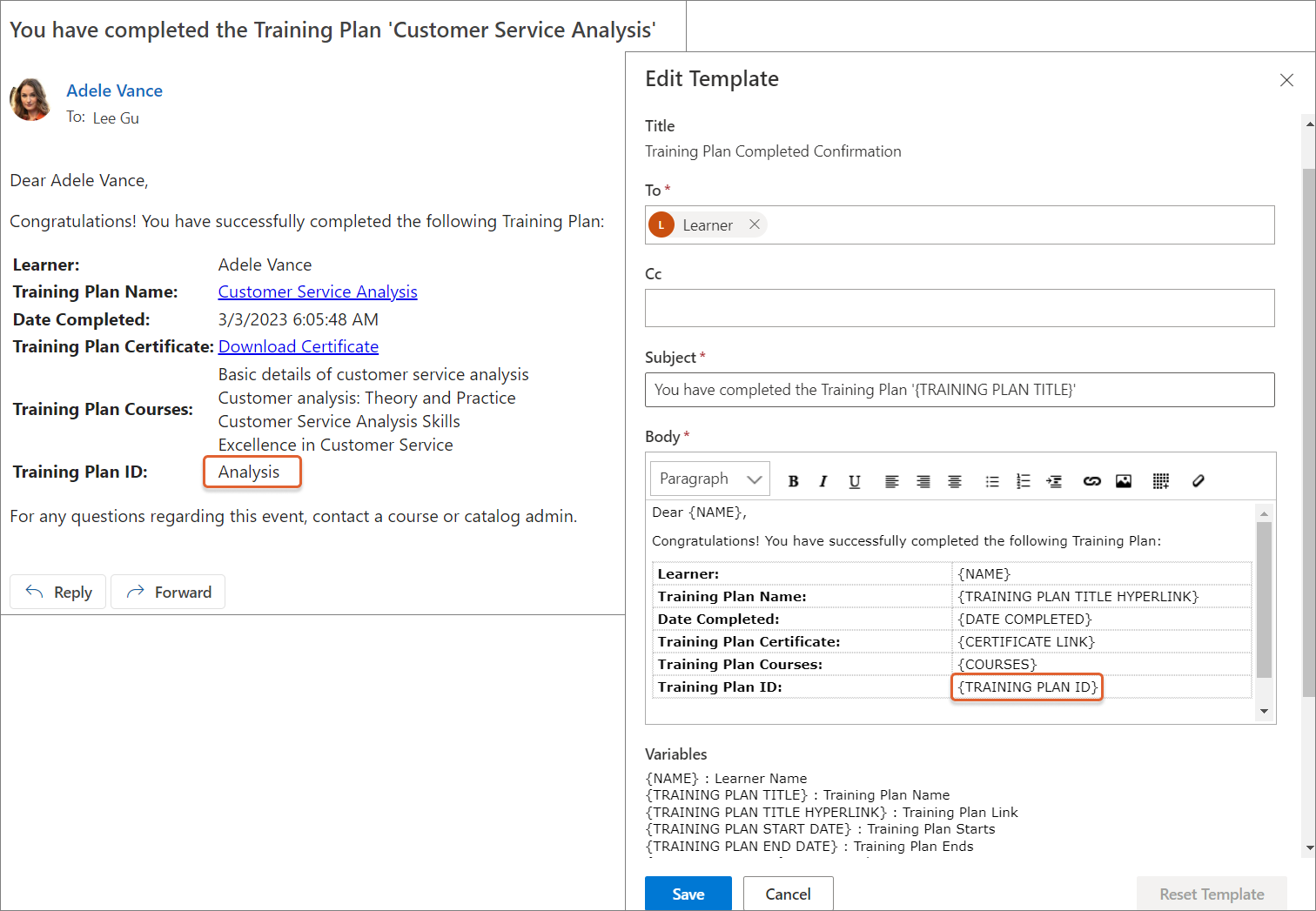Save the edited template

(x=688, y=894)
